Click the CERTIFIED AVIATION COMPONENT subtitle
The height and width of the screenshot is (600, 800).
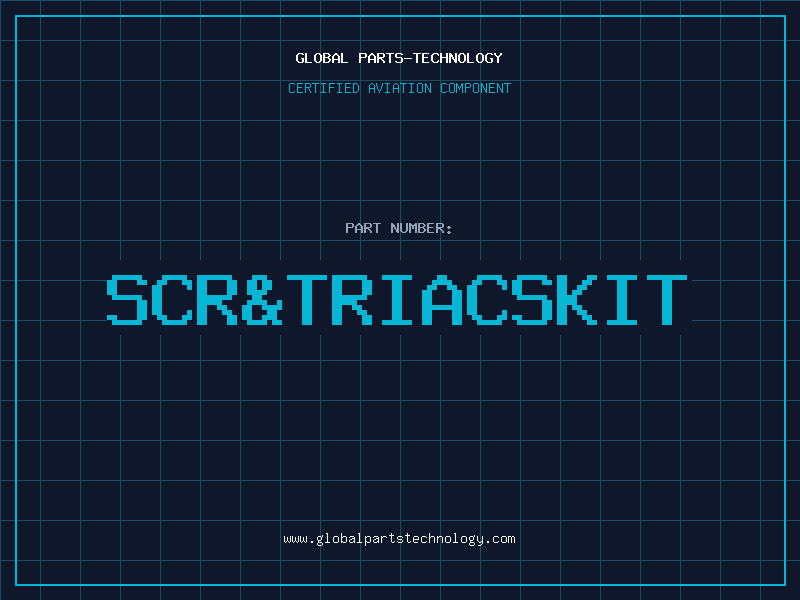pos(399,88)
